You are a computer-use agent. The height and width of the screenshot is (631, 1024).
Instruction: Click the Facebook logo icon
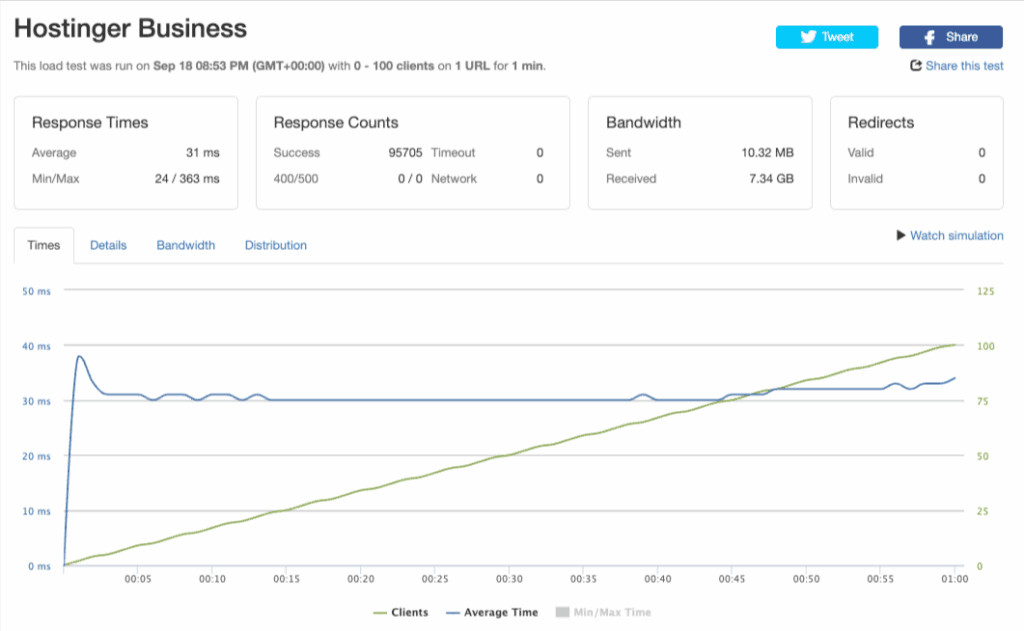pyautogui.click(x=930, y=37)
